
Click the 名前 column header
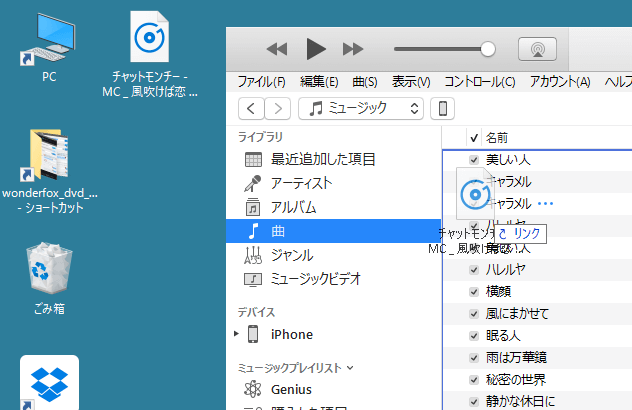(x=497, y=138)
